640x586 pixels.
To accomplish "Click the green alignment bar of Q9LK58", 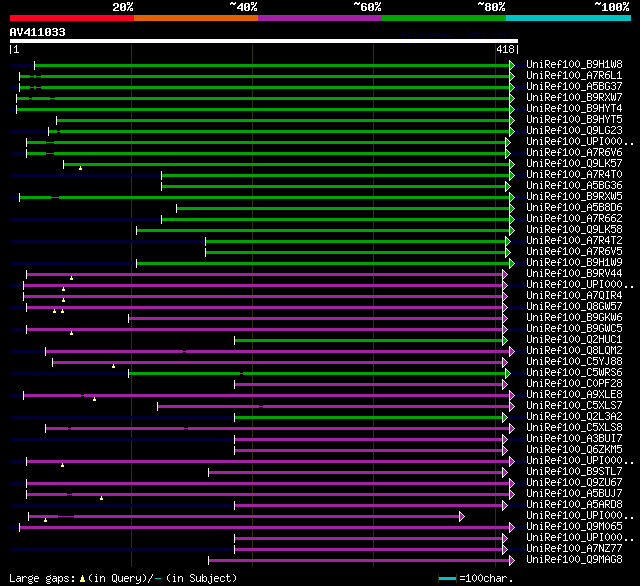I will click(x=323, y=231).
